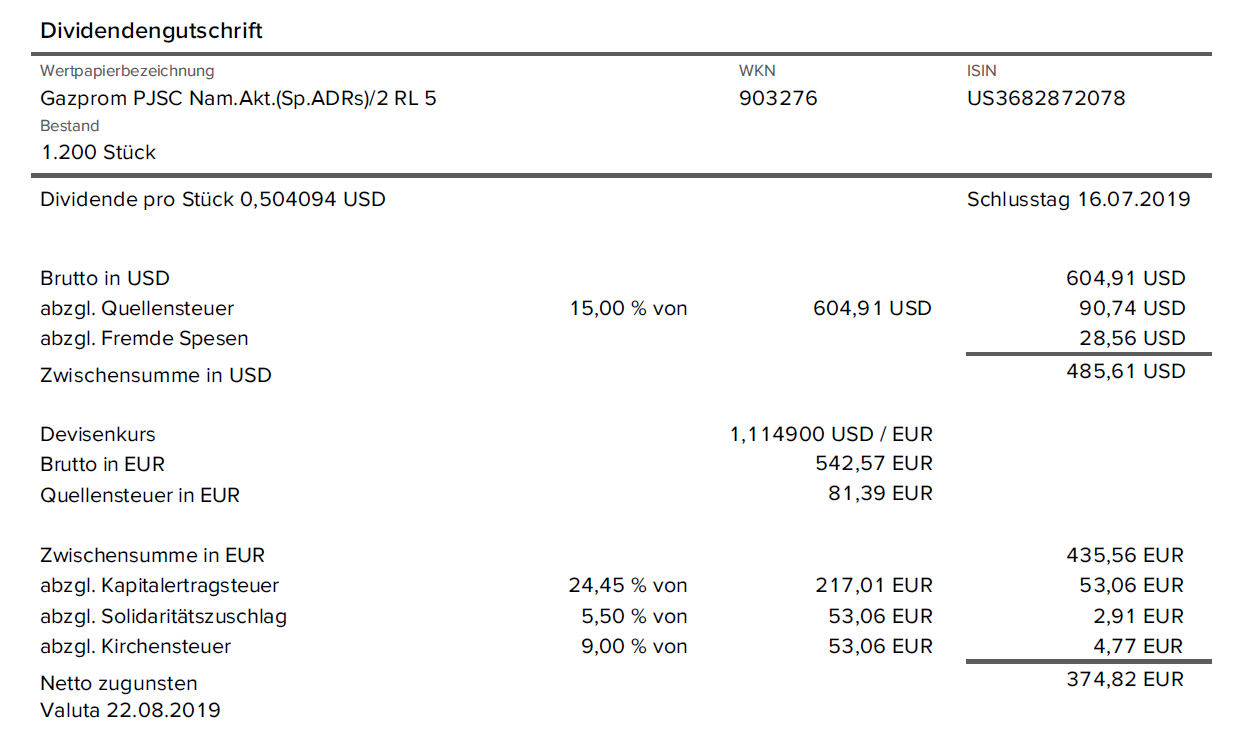Screen dimensions: 1256x738
Task: Click the Valuta 22.08.2019 line
Action: [x=130, y=711]
